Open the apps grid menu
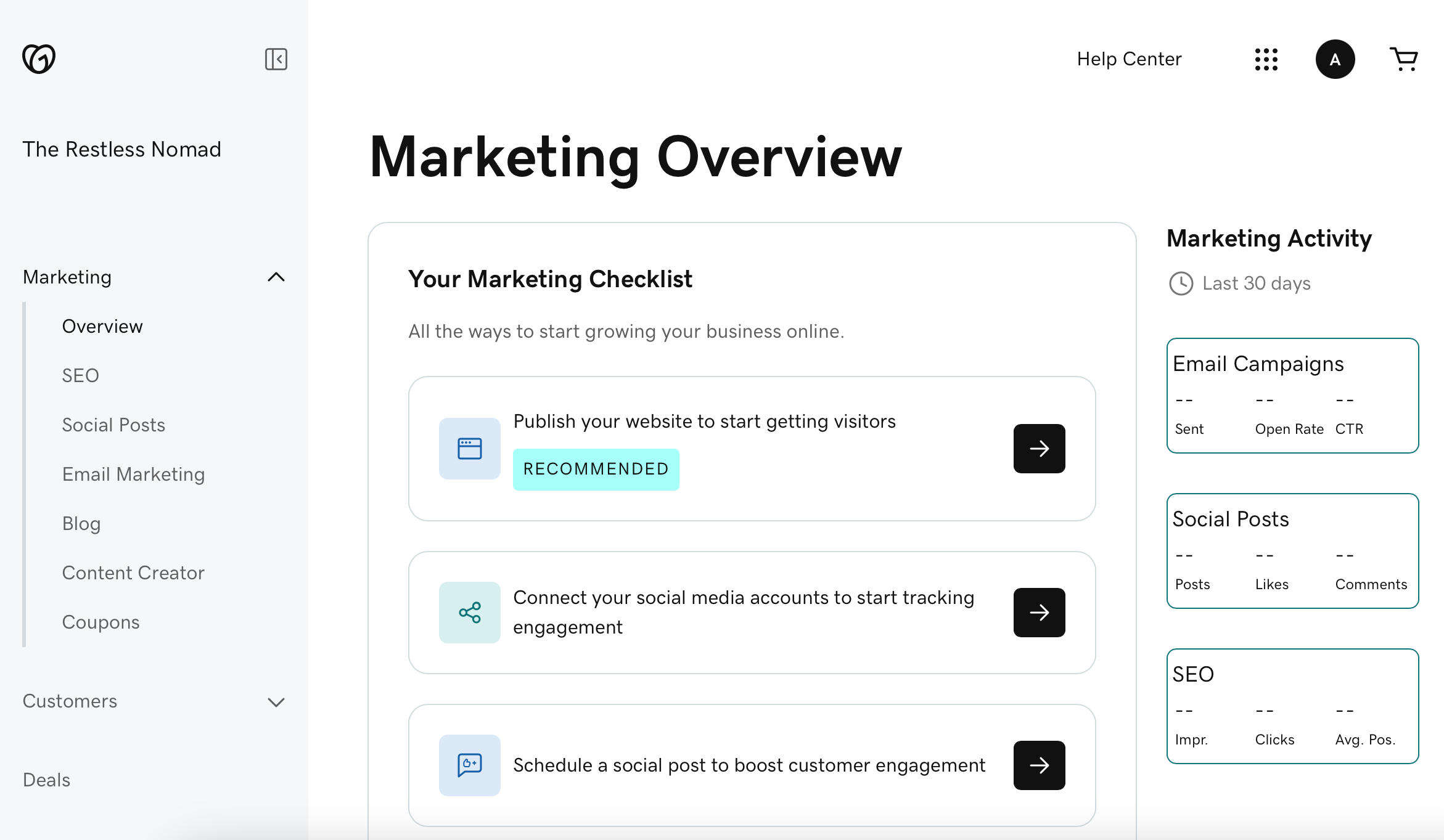Viewport: 1444px width, 840px height. [1266, 59]
